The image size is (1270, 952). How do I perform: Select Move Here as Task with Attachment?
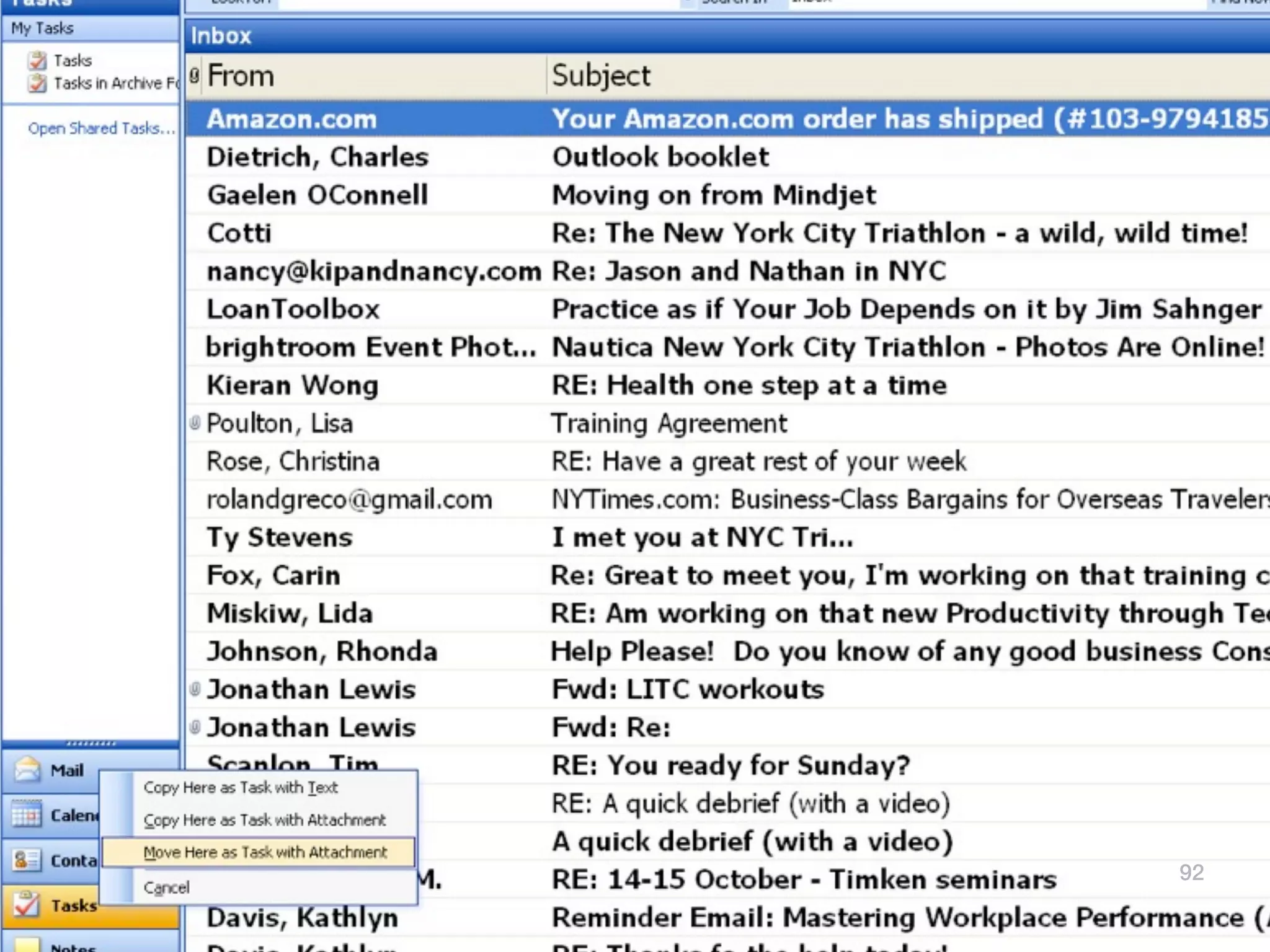click(265, 853)
